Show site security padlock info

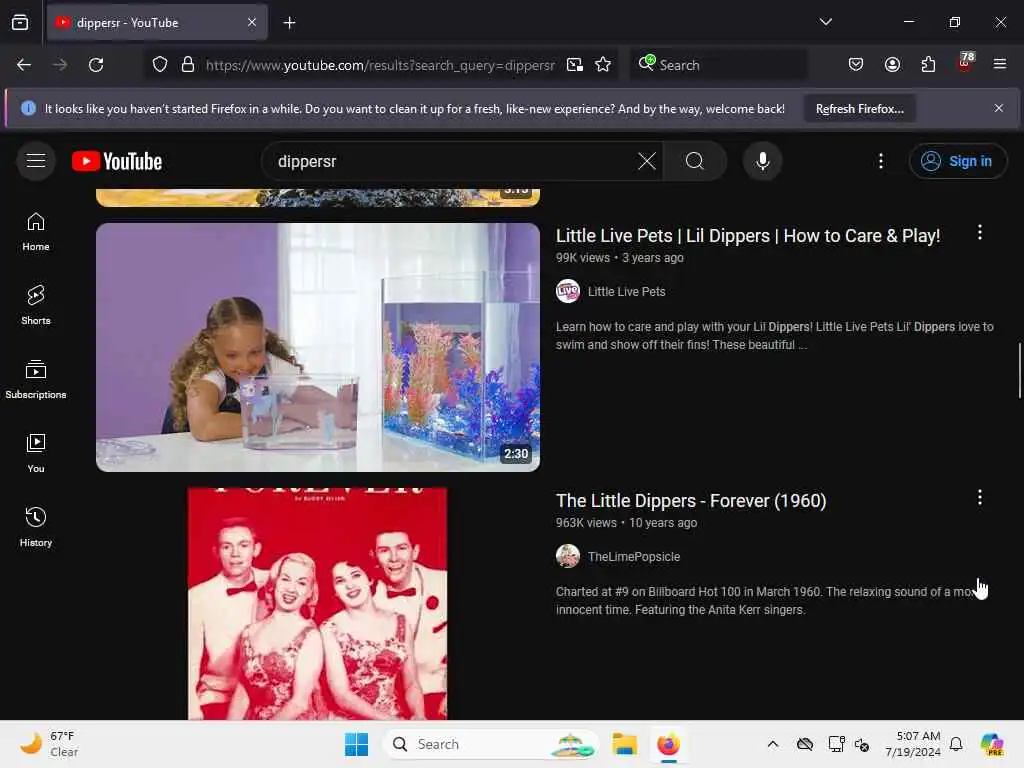(x=188, y=65)
